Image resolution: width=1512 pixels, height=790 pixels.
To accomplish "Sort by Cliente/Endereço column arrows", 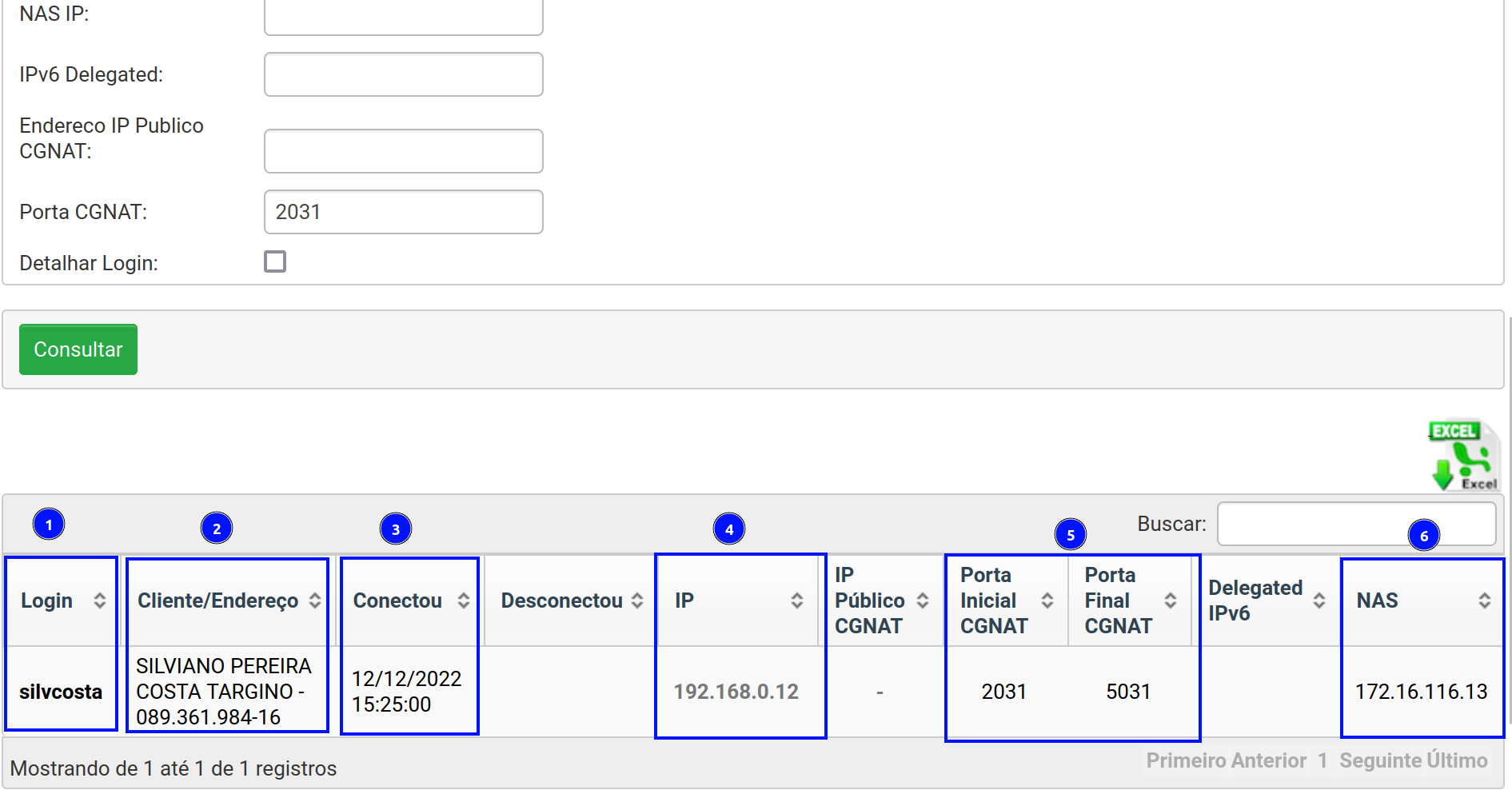I will tap(315, 600).
